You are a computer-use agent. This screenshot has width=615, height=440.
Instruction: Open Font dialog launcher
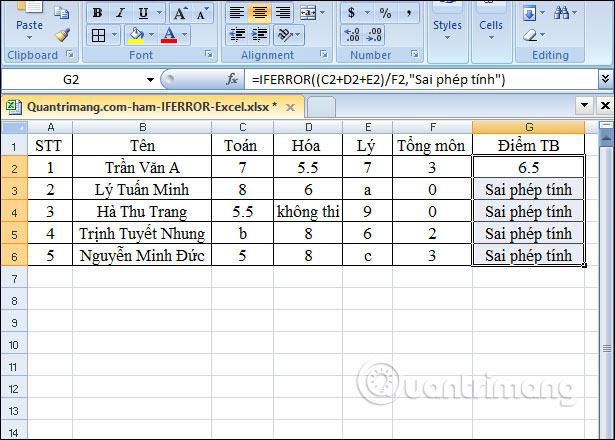coord(209,54)
